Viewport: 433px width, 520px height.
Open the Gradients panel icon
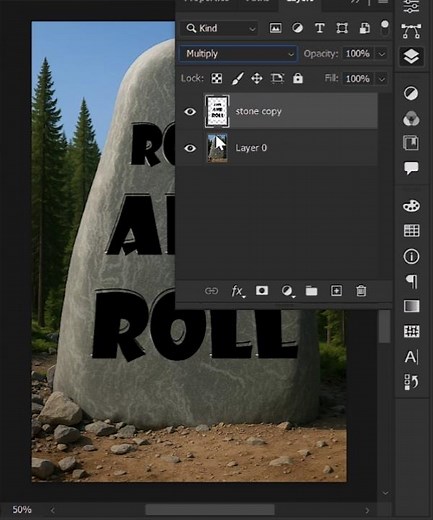click(x=411, y=306)
